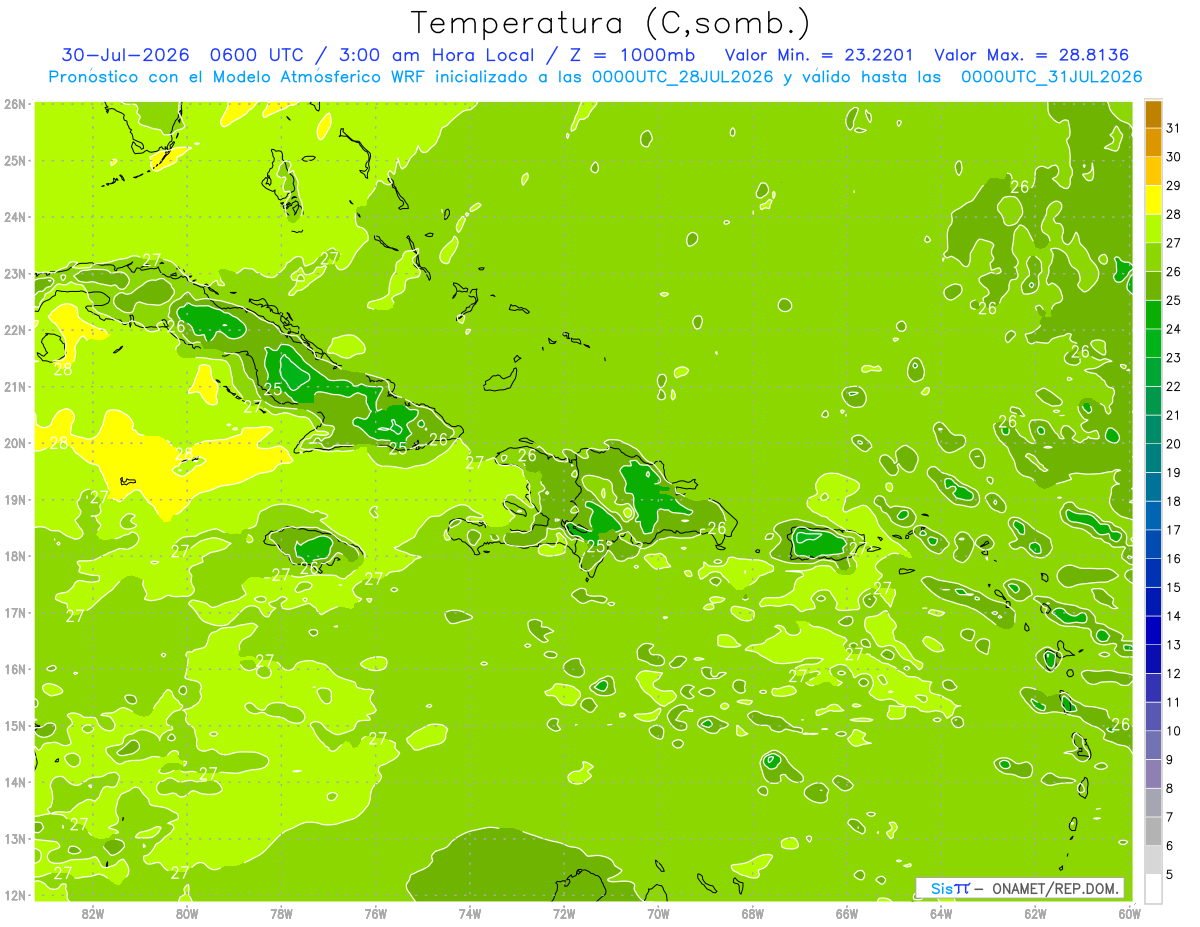Screen dimensions: 1200x927
Task: Click the legend value "20"
Action: tap(1173, 444)
